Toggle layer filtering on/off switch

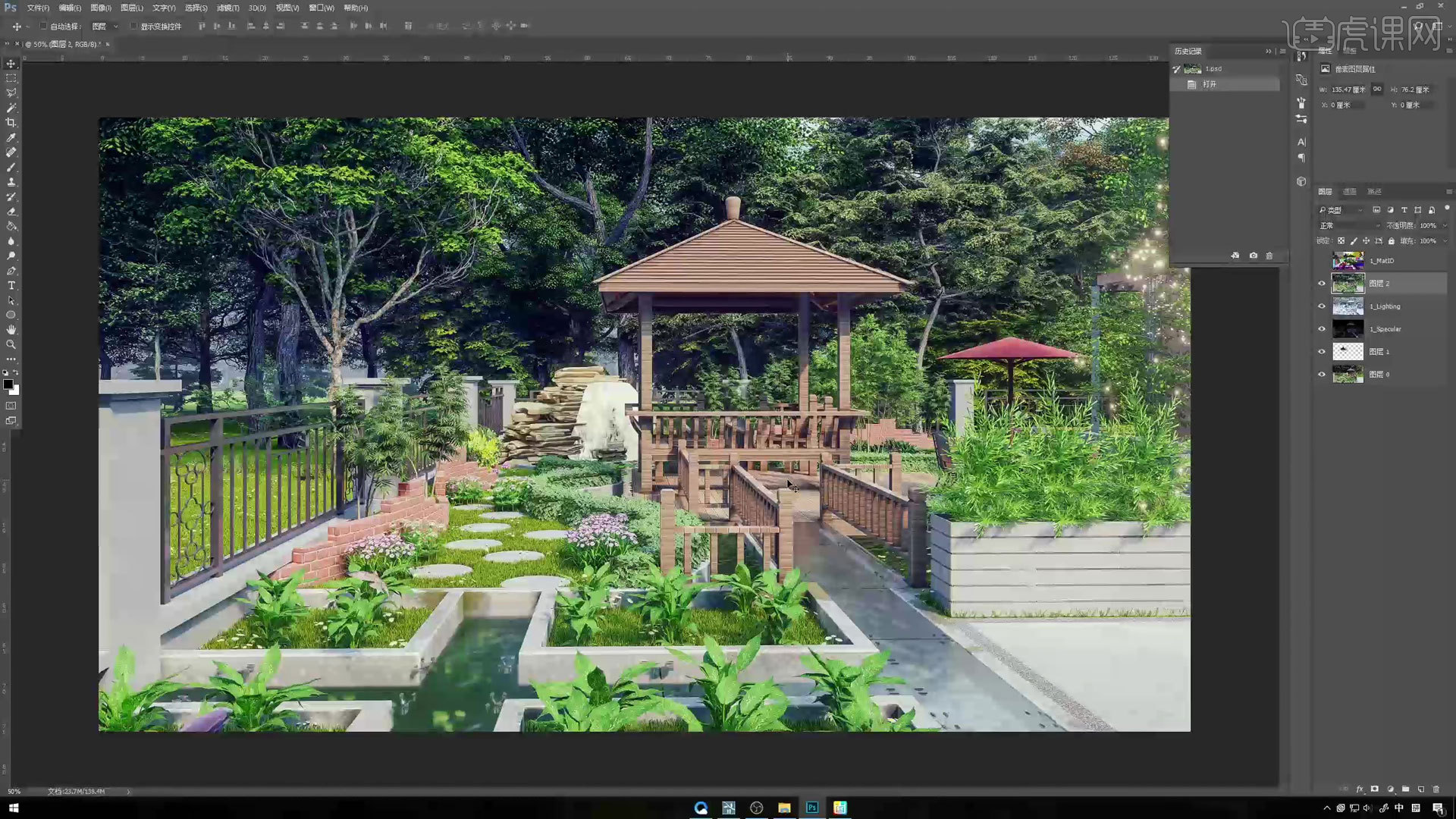(1447, 209)
